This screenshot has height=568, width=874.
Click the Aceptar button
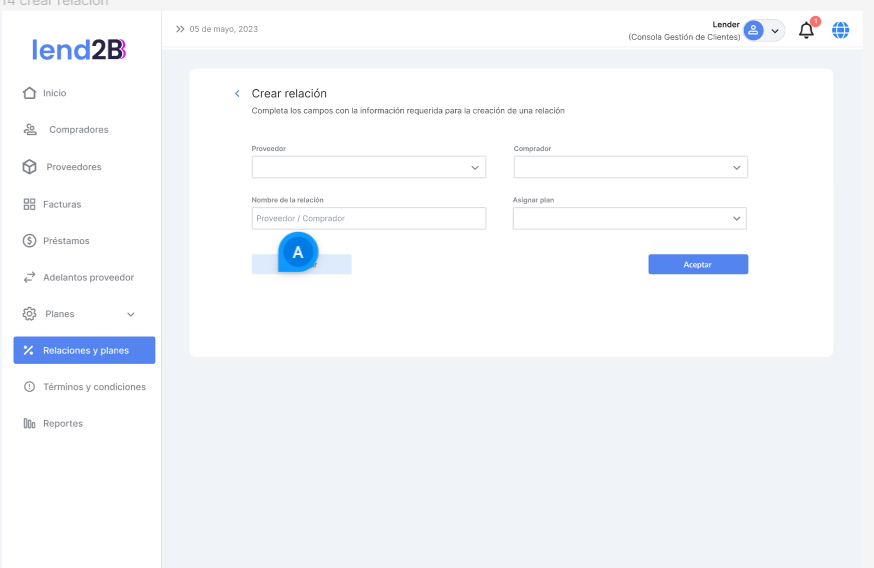697,264
